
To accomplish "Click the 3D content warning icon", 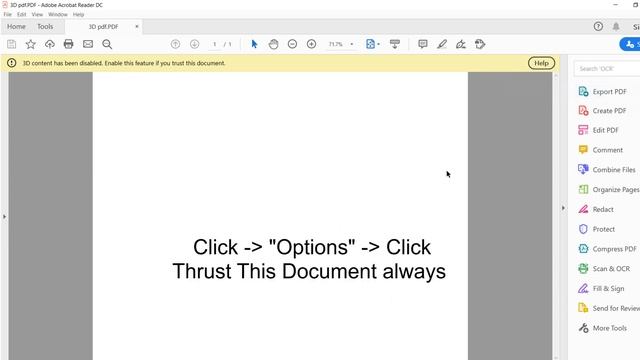I will coord(11,63).
